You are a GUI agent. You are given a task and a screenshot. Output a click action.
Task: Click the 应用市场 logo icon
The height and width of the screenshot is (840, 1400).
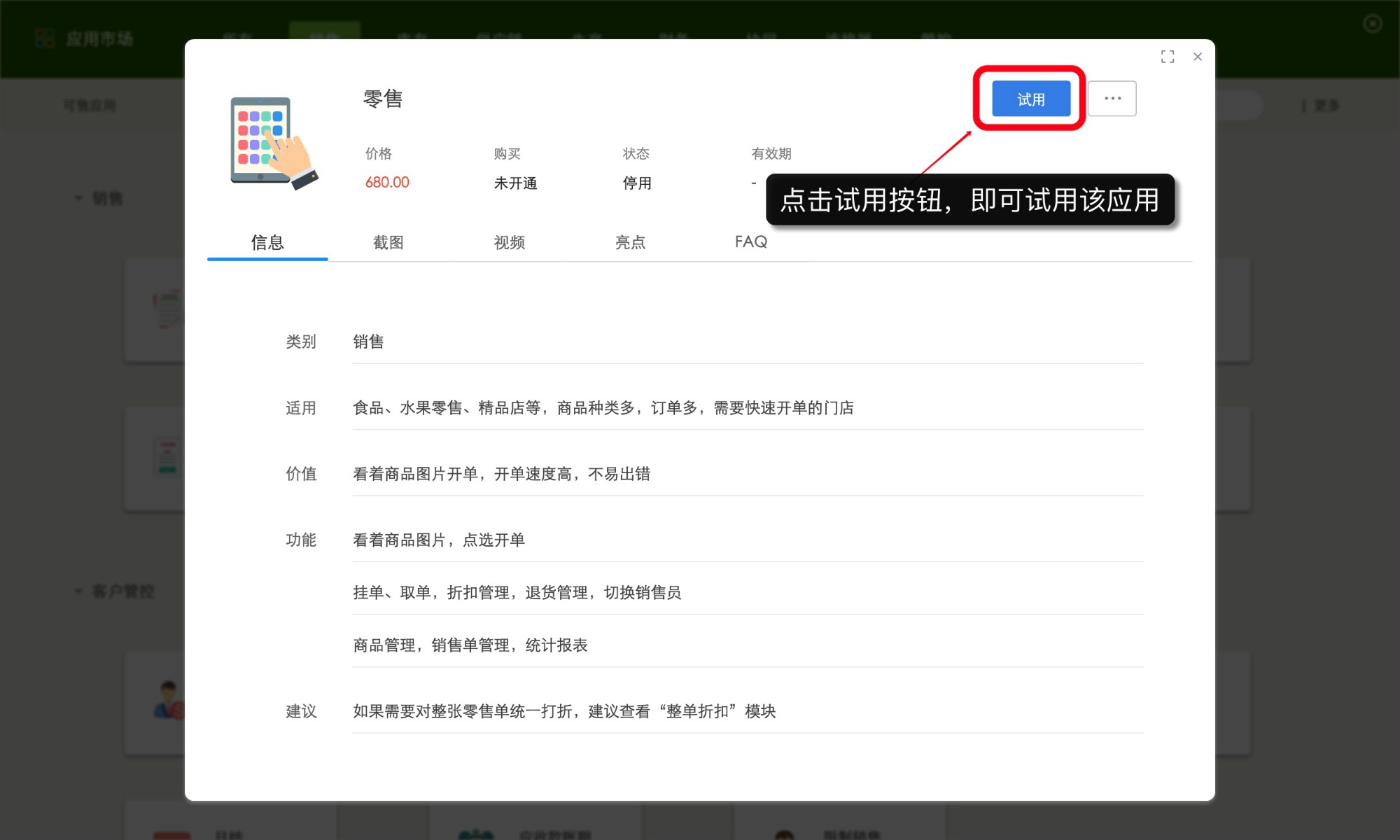click(x=45, y=38)
